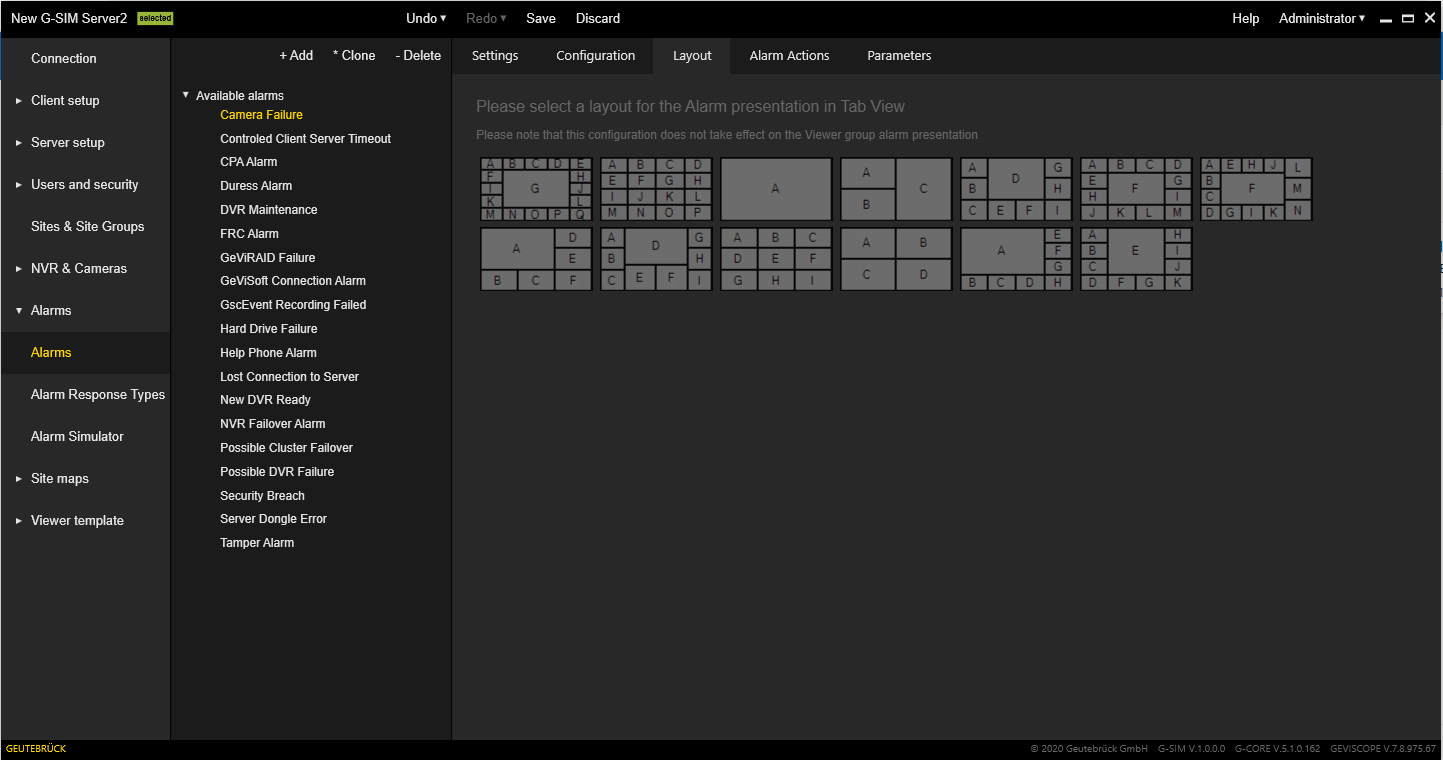Image resolution: width=1443 pixels, height=760 pixels.
Task: Open the Help menu
Action: click(1246, 18)
